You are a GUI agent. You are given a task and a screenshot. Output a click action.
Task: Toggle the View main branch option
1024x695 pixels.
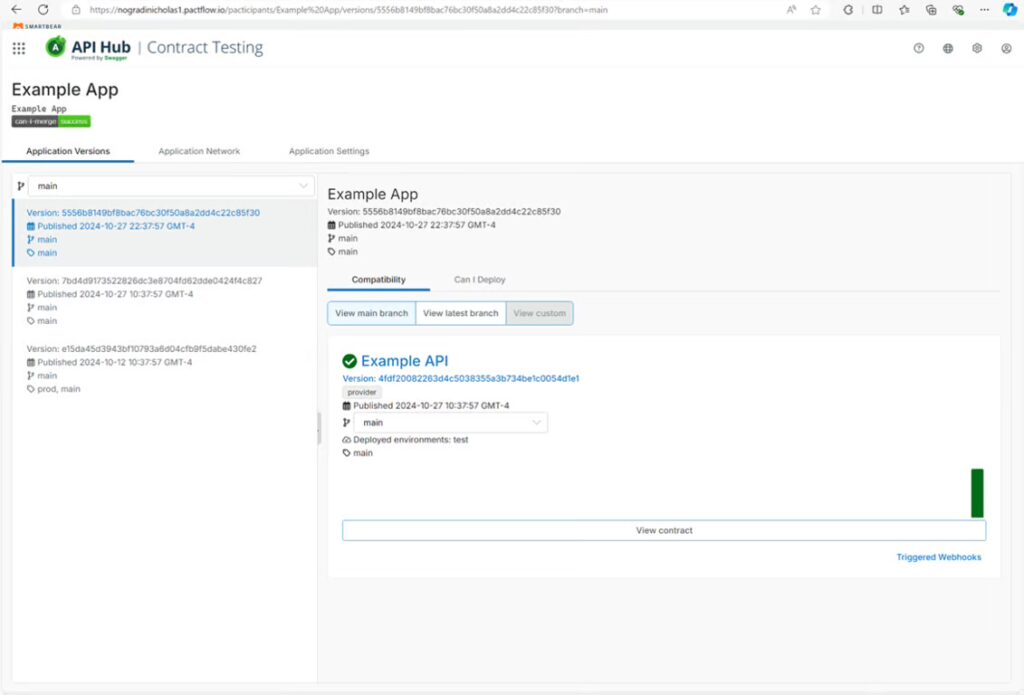pyautogui.click(x=371, y=313)
